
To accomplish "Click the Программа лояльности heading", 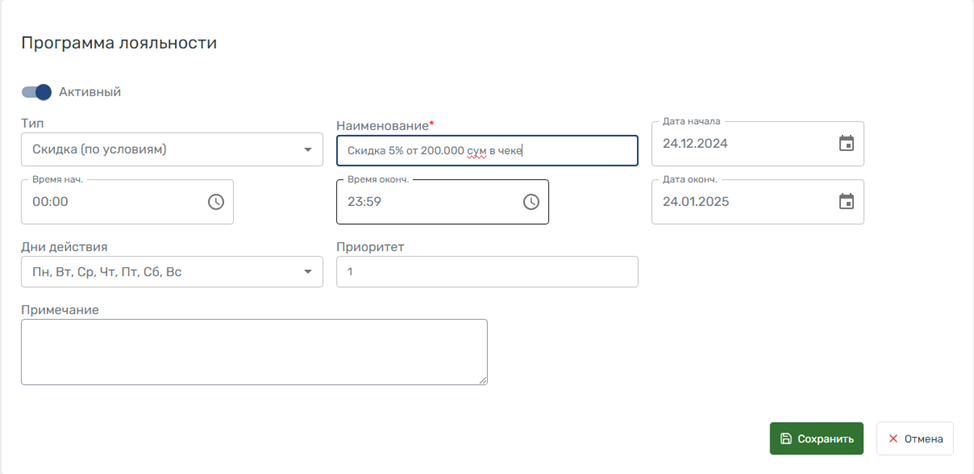I will 119,43.
